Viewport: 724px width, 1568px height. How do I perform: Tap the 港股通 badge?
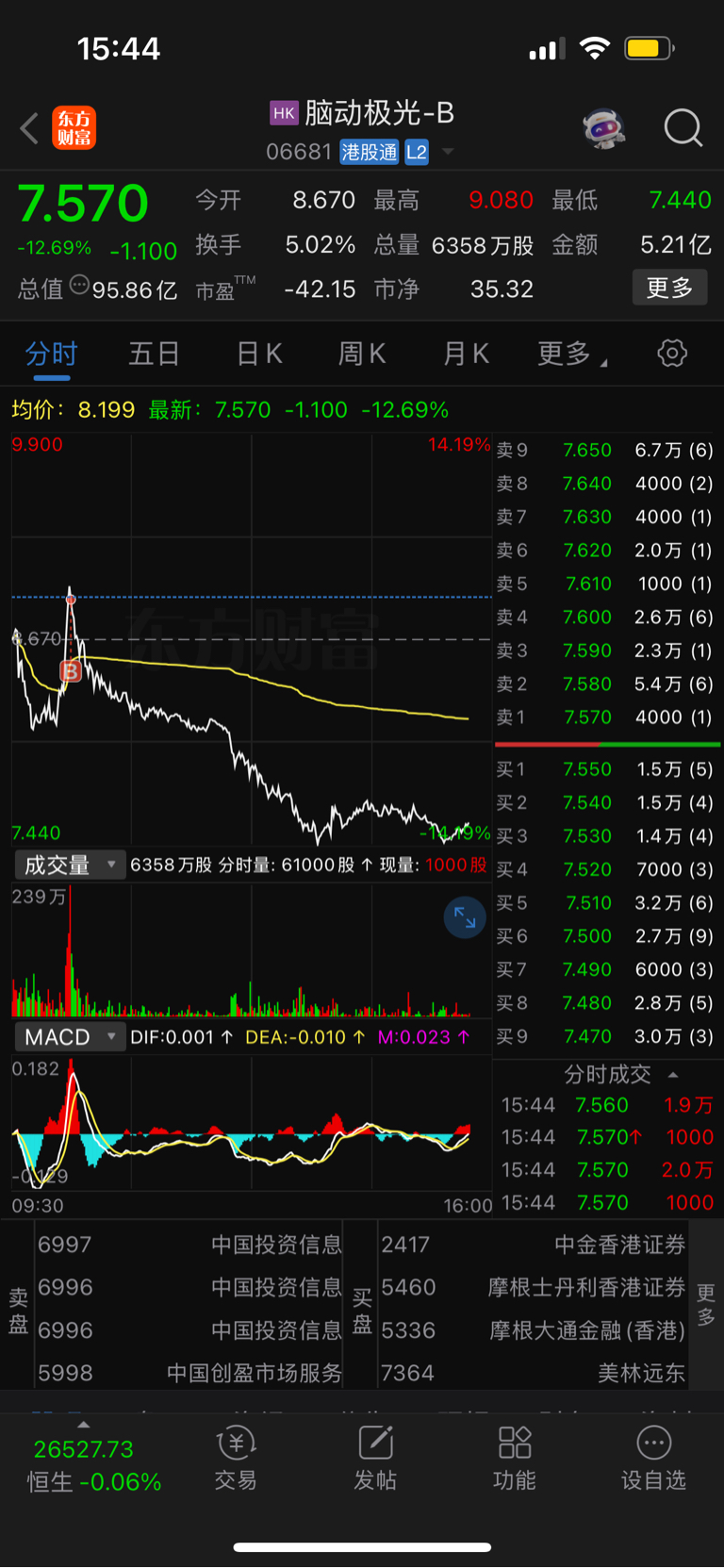click(x=370, y=153)
